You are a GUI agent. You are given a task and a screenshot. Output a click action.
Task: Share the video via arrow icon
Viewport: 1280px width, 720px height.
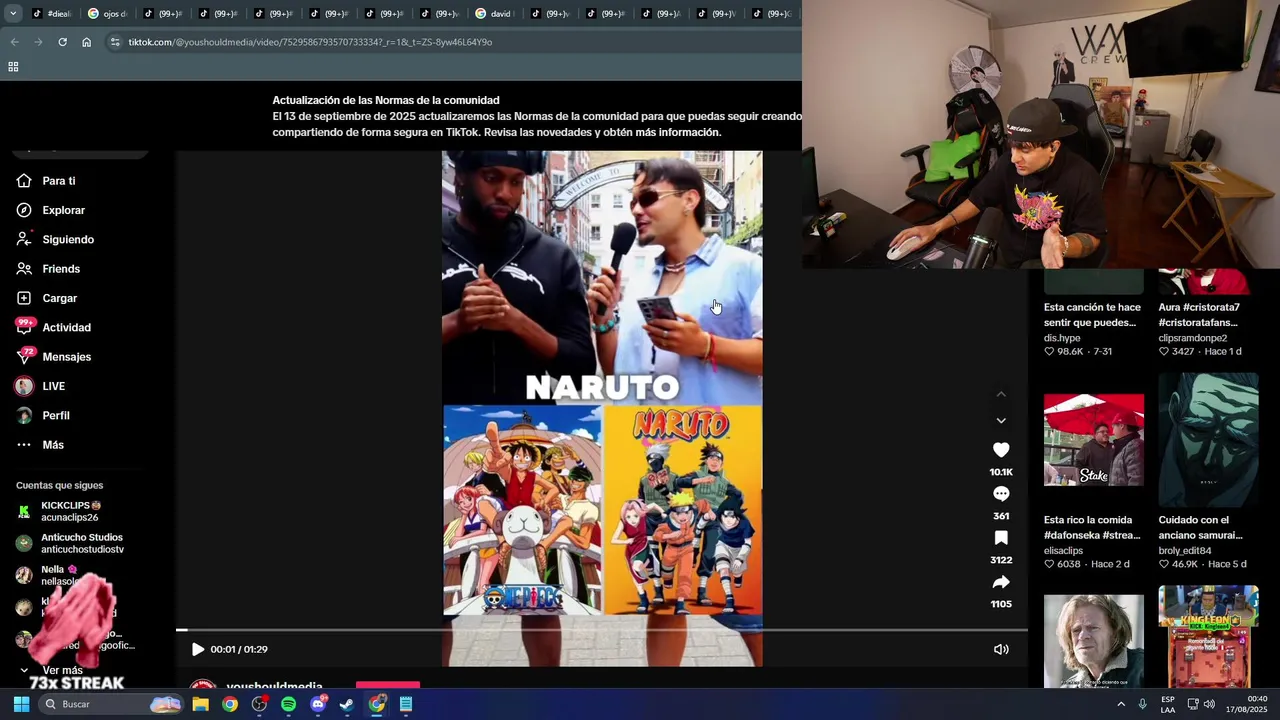[x=1001, y=582]
